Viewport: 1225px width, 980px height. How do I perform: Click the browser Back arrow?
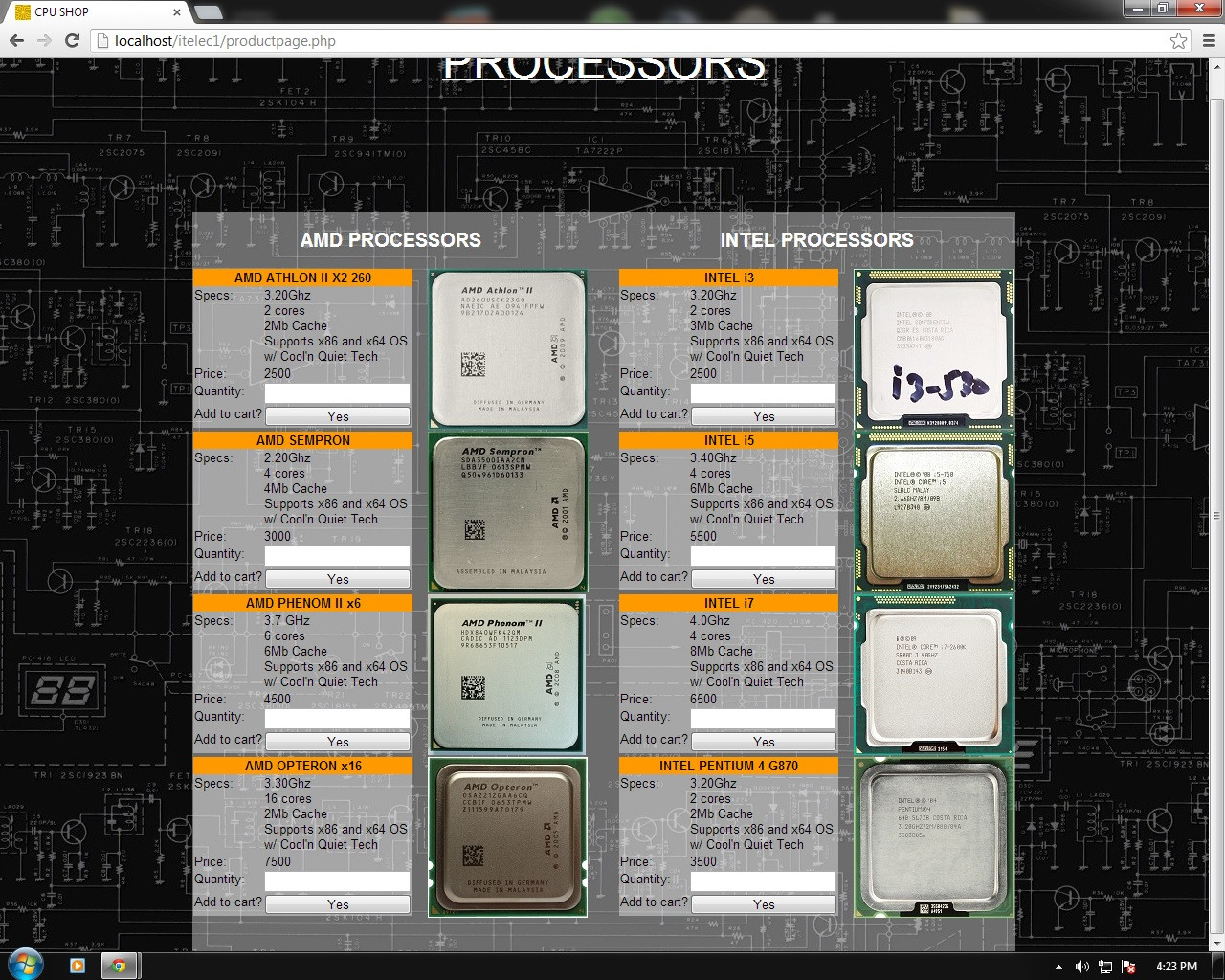16,41
